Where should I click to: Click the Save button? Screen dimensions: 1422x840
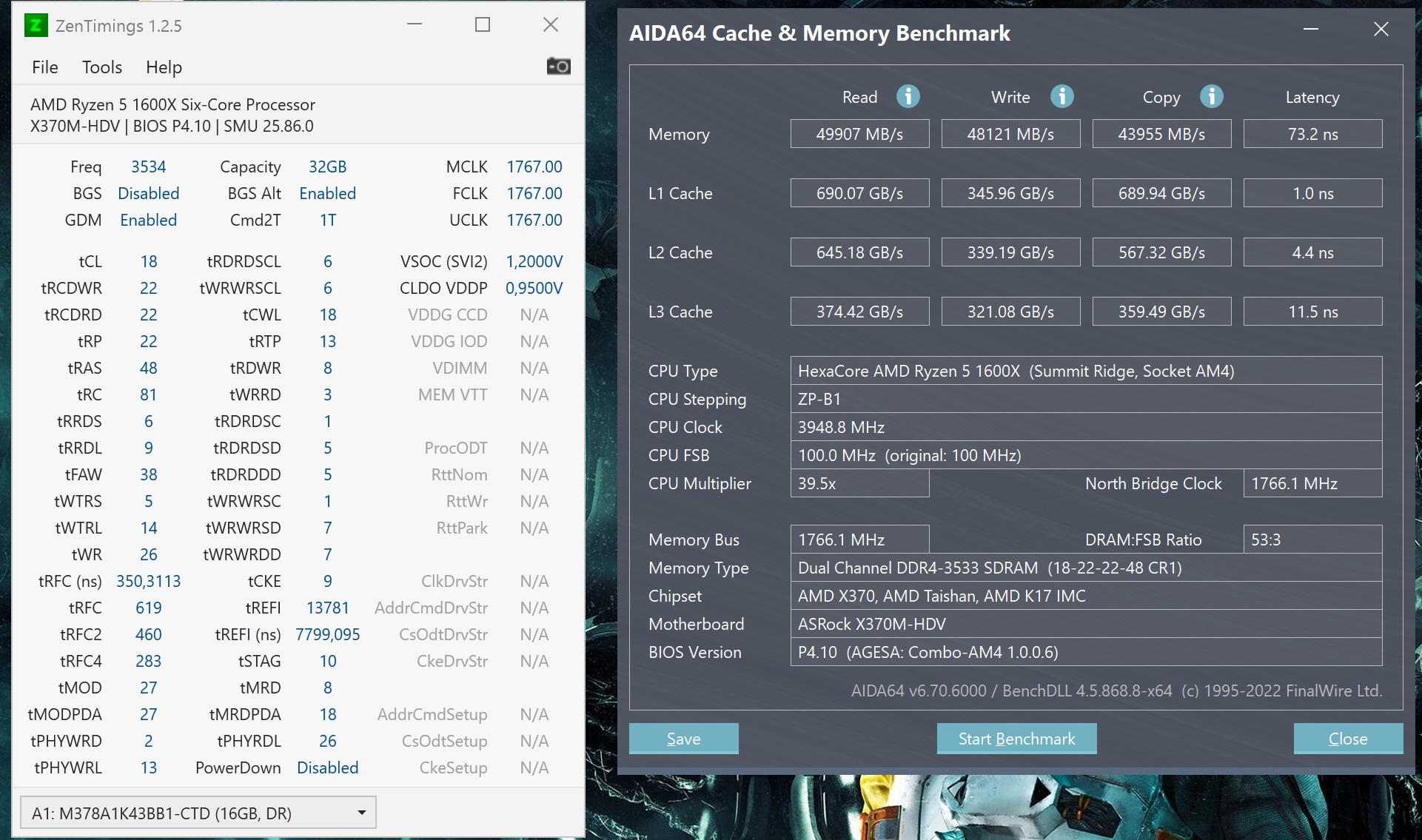pos(683,739)
